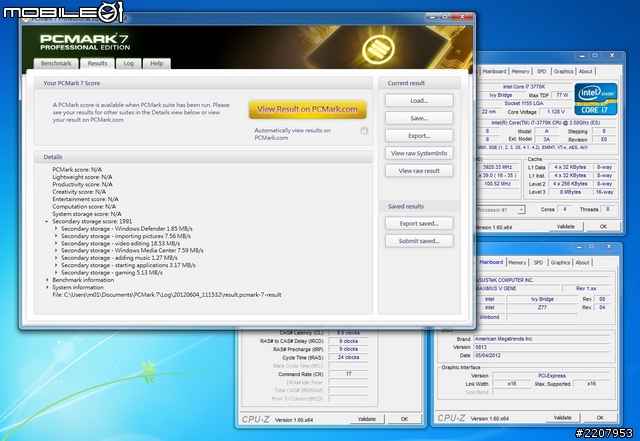This screenshot has width=640, height=441.
Task: Select the Entertainment score: N/A line
Action: [x=85, y=199]
